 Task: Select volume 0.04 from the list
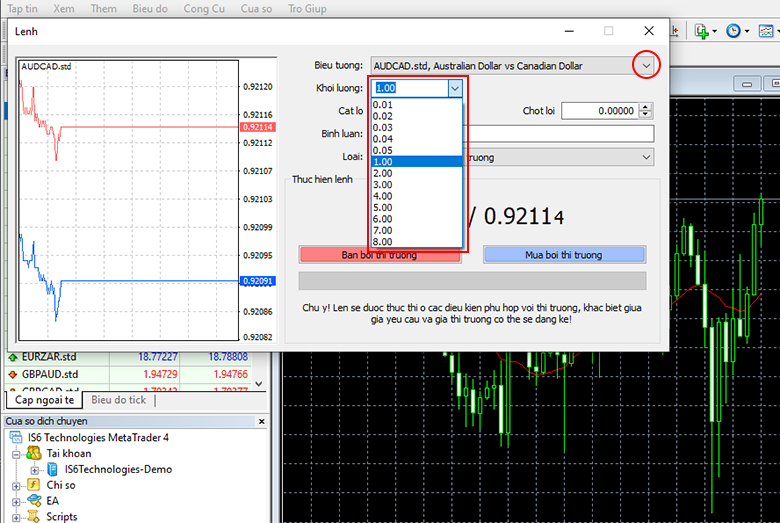(x=417, y=139)
